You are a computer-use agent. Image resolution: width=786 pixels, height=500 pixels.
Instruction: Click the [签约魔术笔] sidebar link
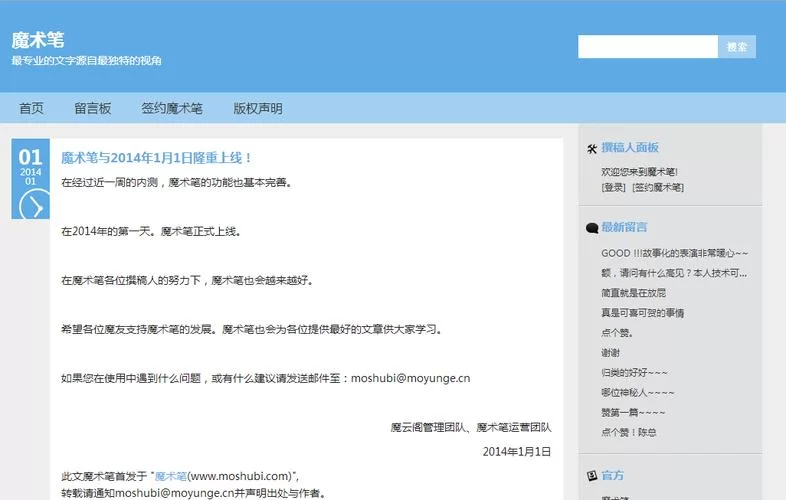(658, 188)
